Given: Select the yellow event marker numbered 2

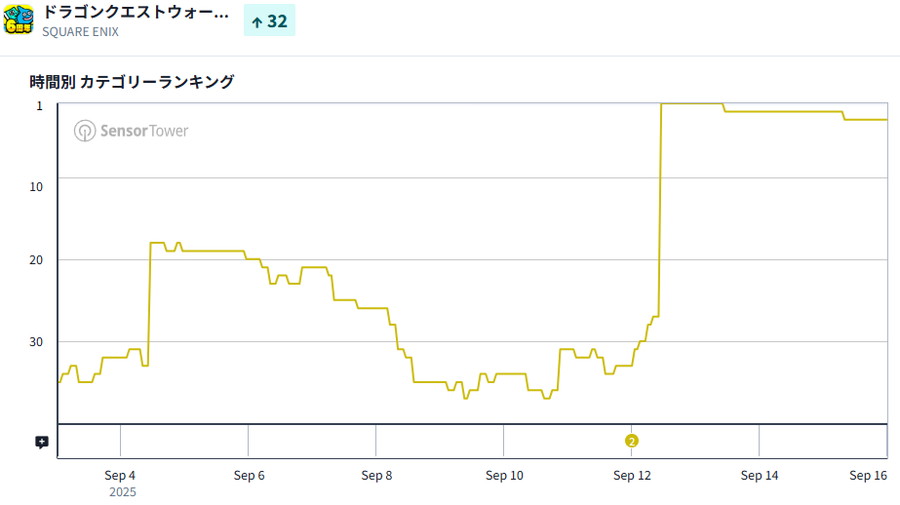Looking at the screenshot, I should (x=631, y=441).
